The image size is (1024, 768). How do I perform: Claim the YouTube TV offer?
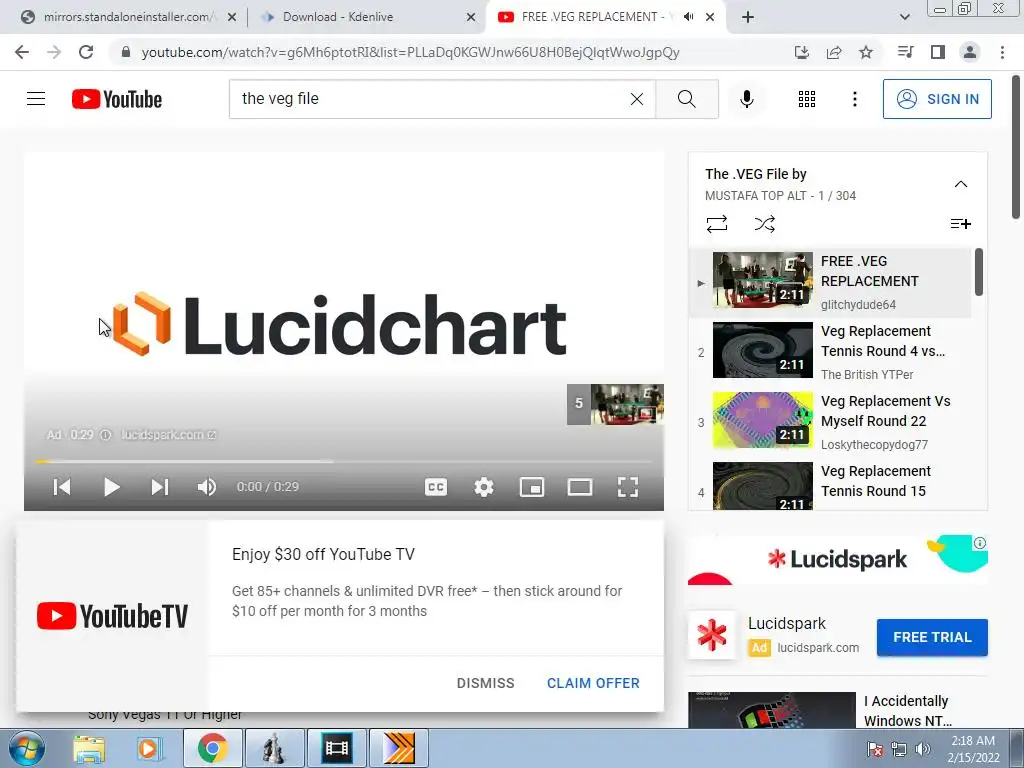[593, 683]
